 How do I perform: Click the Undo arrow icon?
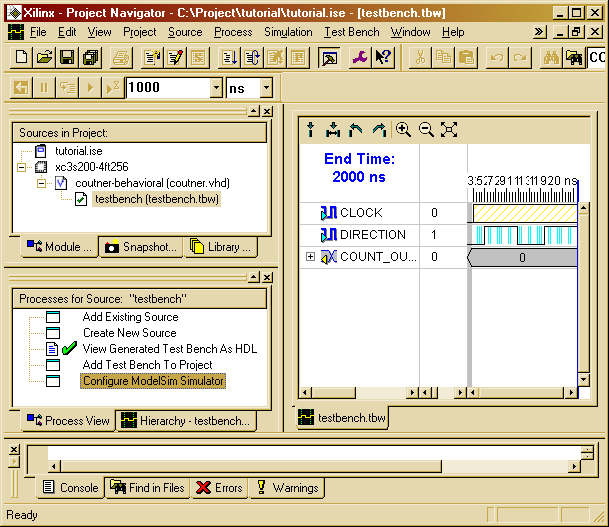pyautogui.click(x=497, y=58)
